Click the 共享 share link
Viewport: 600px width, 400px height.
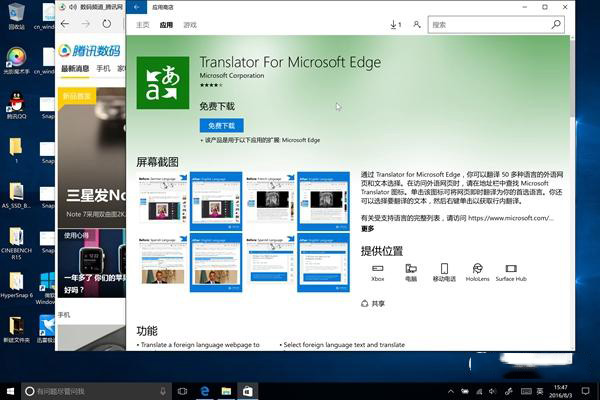(373, 304)
